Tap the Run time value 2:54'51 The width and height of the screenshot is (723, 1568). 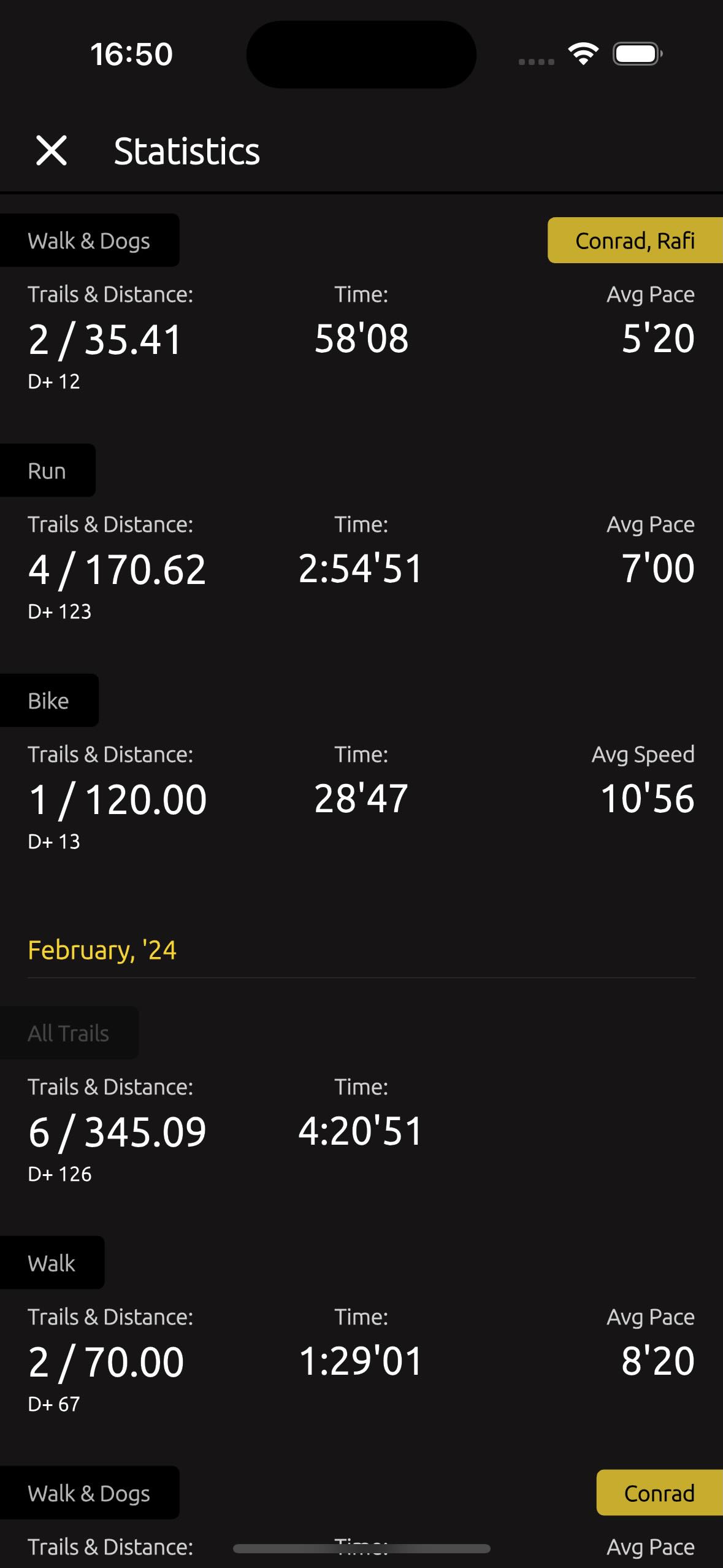(361, 569)
